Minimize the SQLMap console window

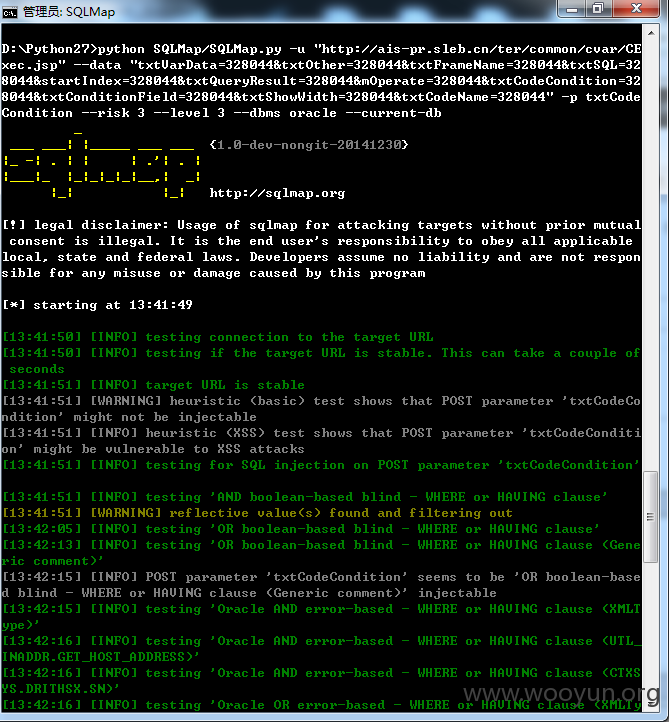(571, 9)
